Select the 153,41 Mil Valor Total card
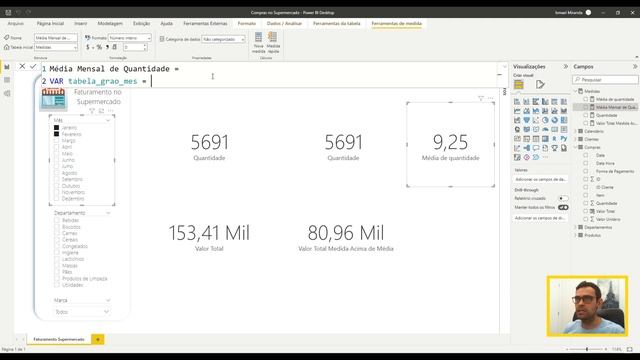Screen dimensions: 640x360 coord(209,237)
